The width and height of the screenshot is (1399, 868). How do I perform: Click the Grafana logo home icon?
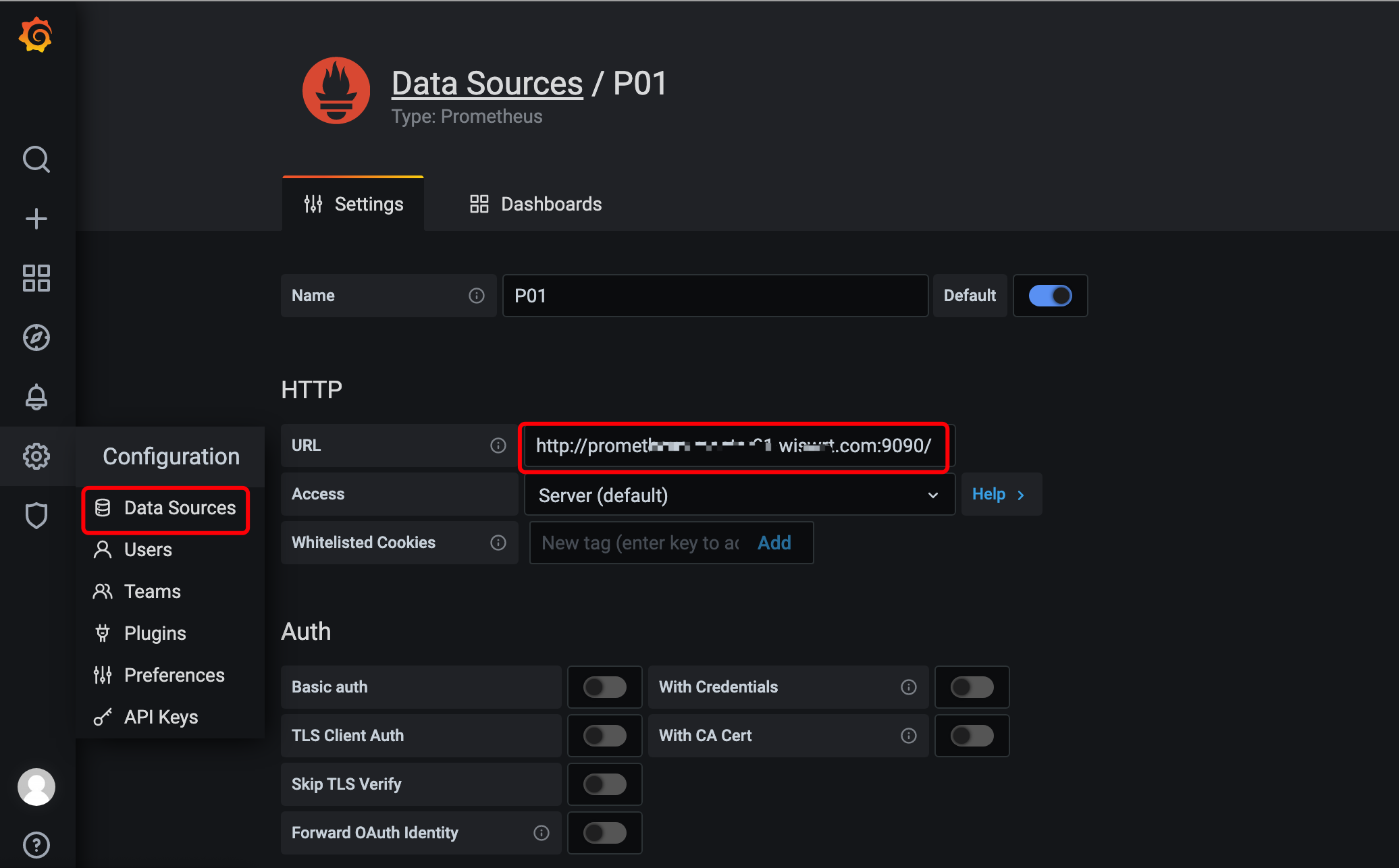point(36,35)
